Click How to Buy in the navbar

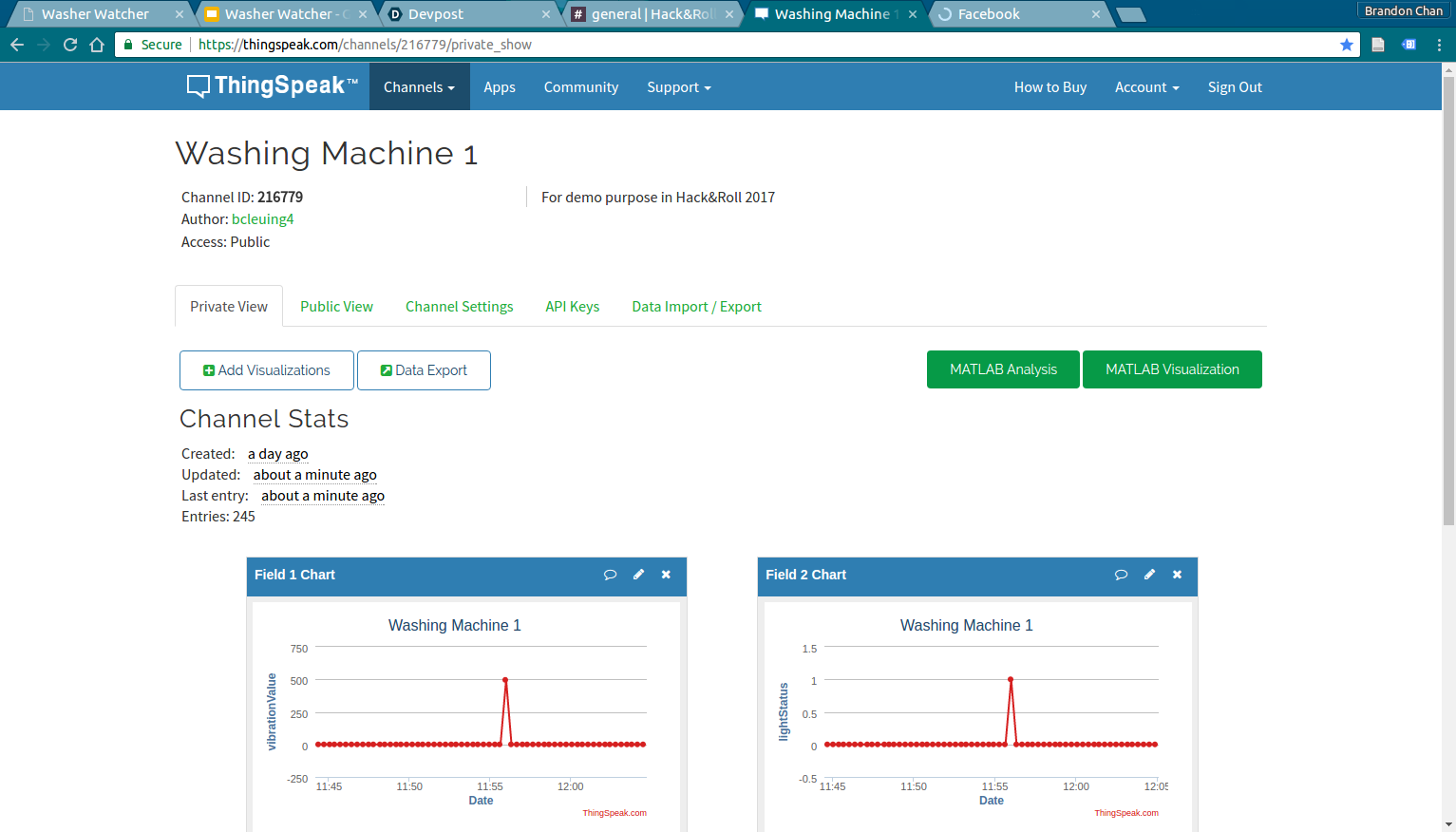click(1050, 86)
